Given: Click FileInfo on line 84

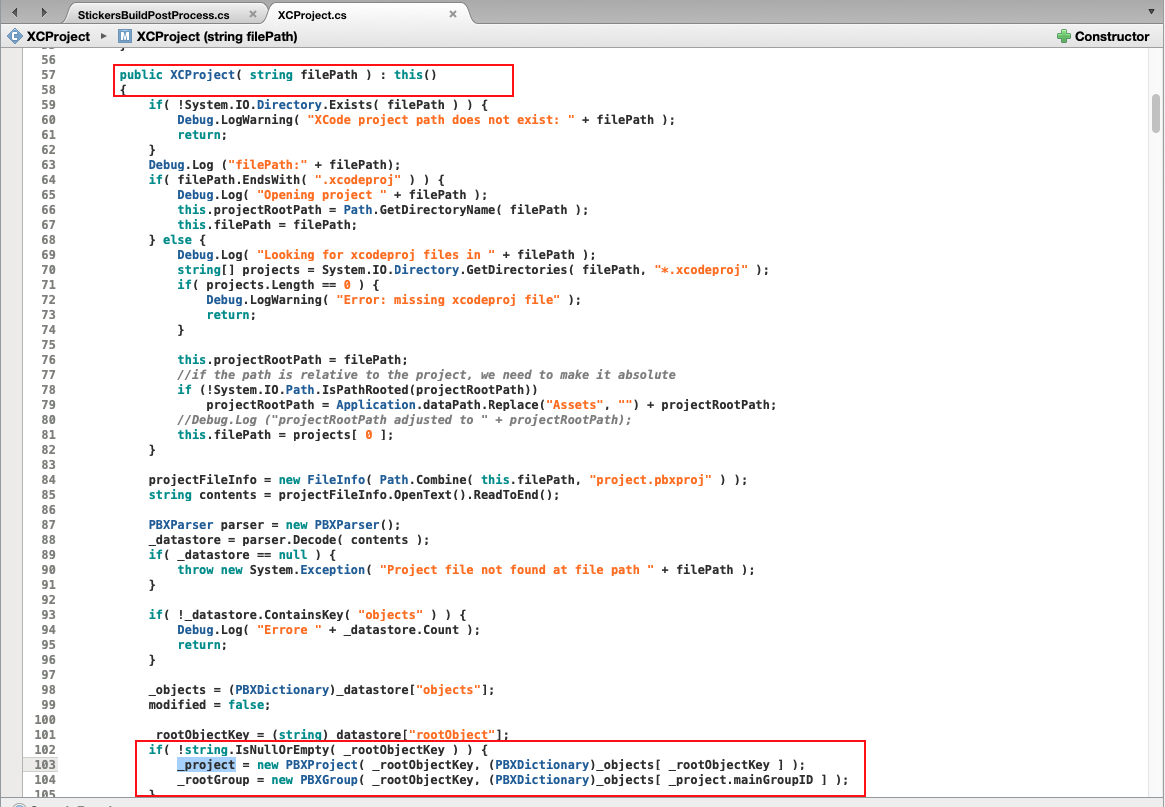Looking at the screenshot, I should click(x=337, y=480).
